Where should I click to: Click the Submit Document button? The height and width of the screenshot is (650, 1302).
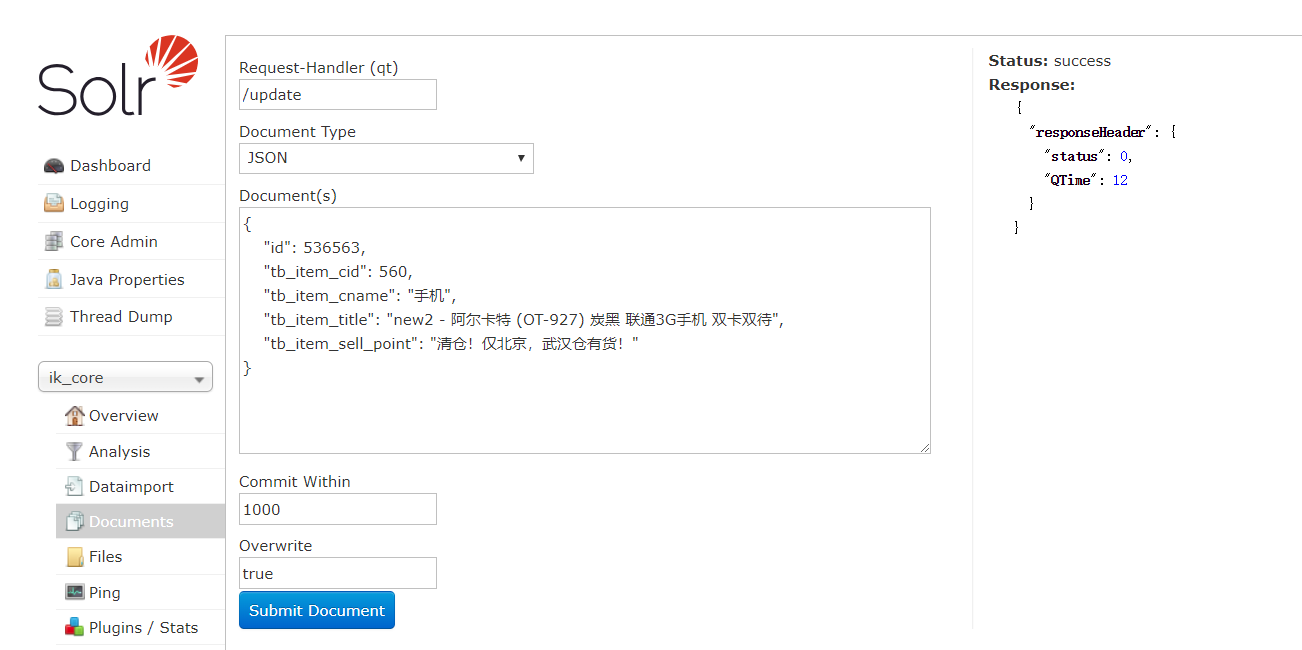317,610
